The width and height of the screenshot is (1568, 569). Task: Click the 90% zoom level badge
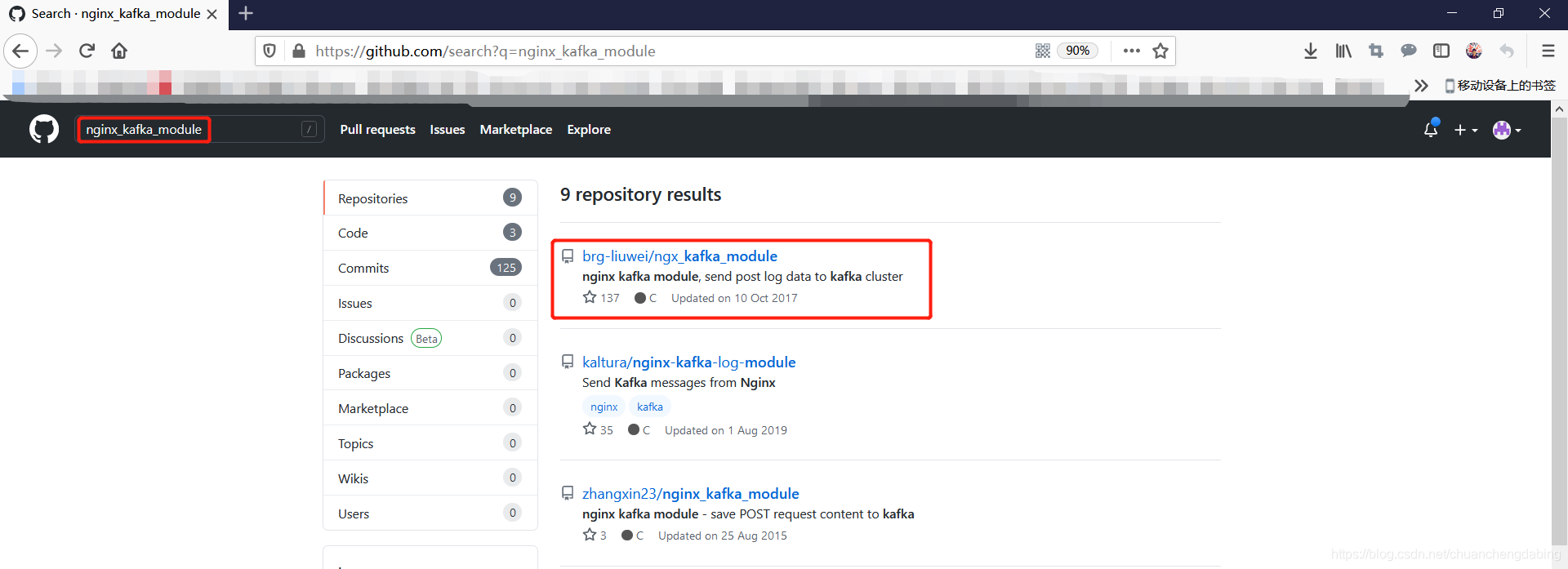click(1077, 51)
